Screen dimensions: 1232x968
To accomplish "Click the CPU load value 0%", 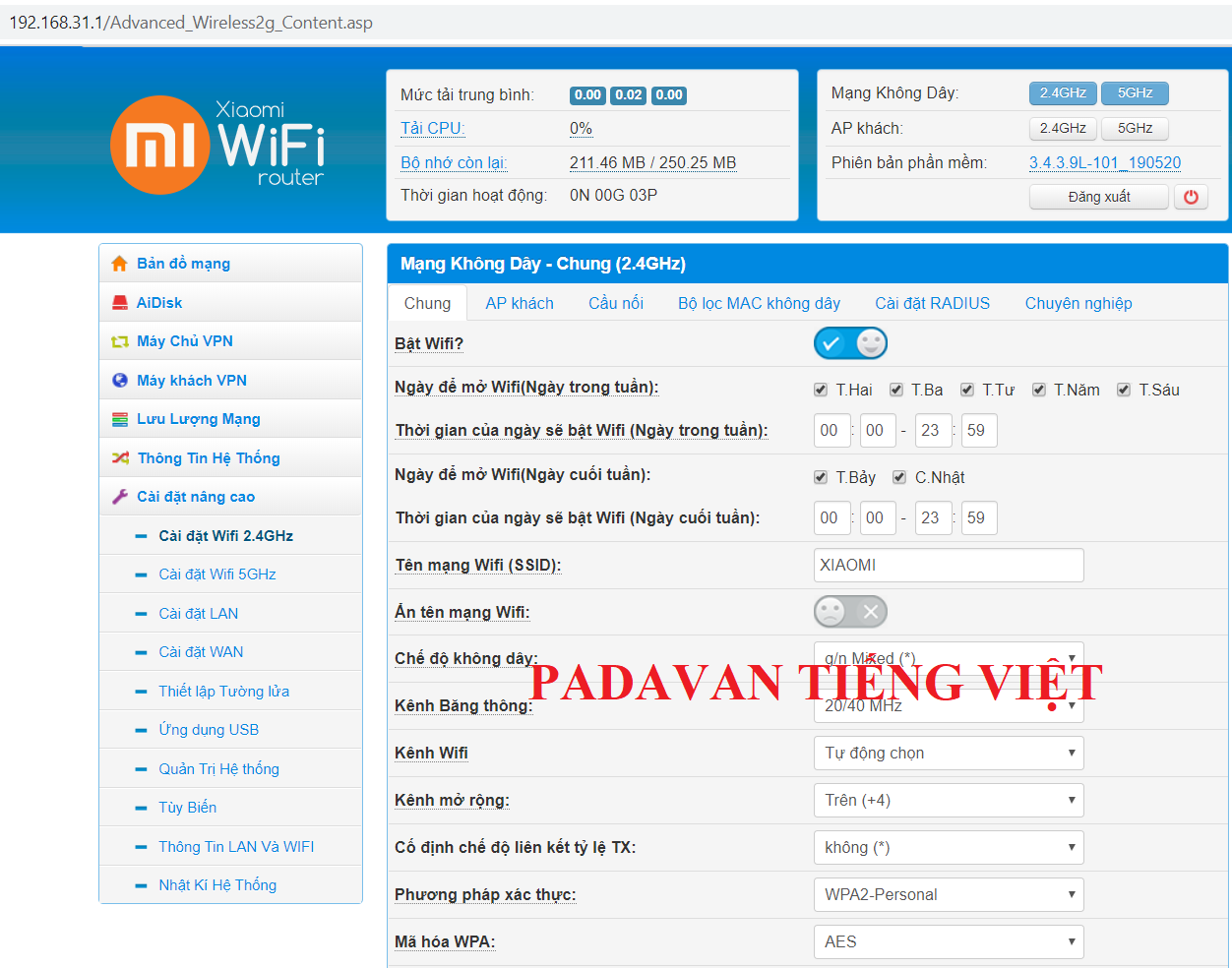I will point(581,129).
